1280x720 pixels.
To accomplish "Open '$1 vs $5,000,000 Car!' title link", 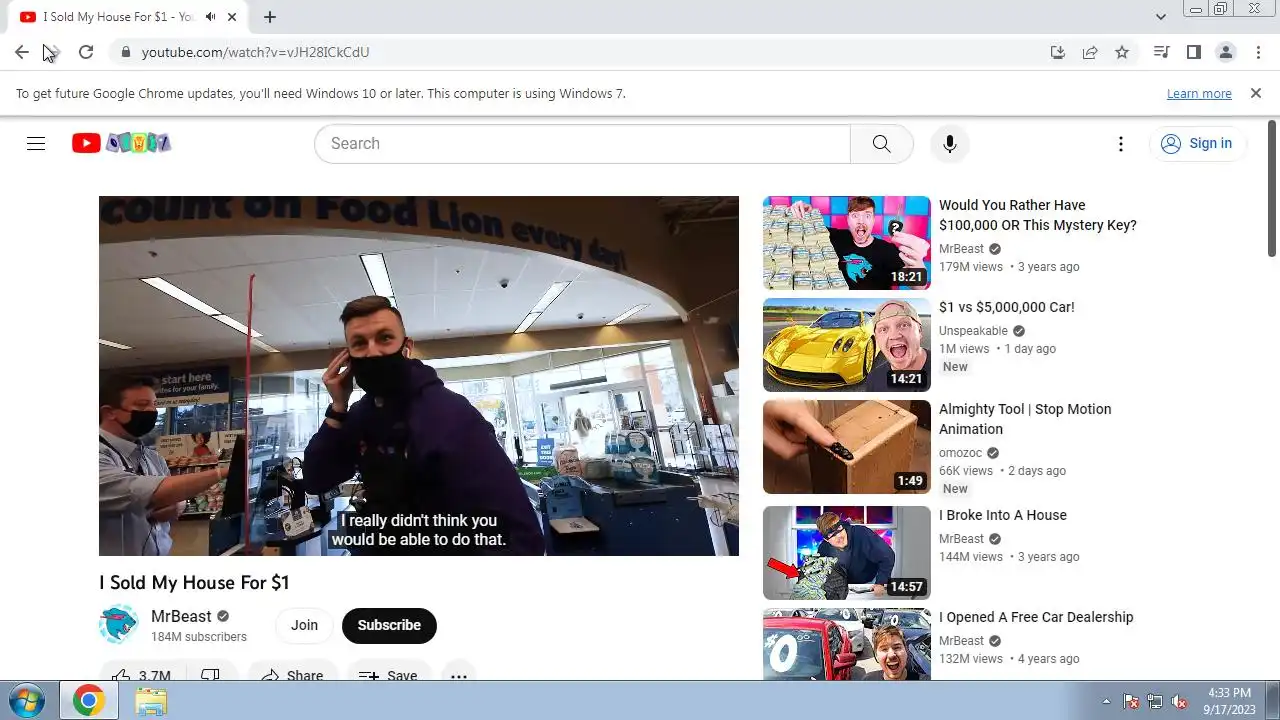I will click(1007, 307).
